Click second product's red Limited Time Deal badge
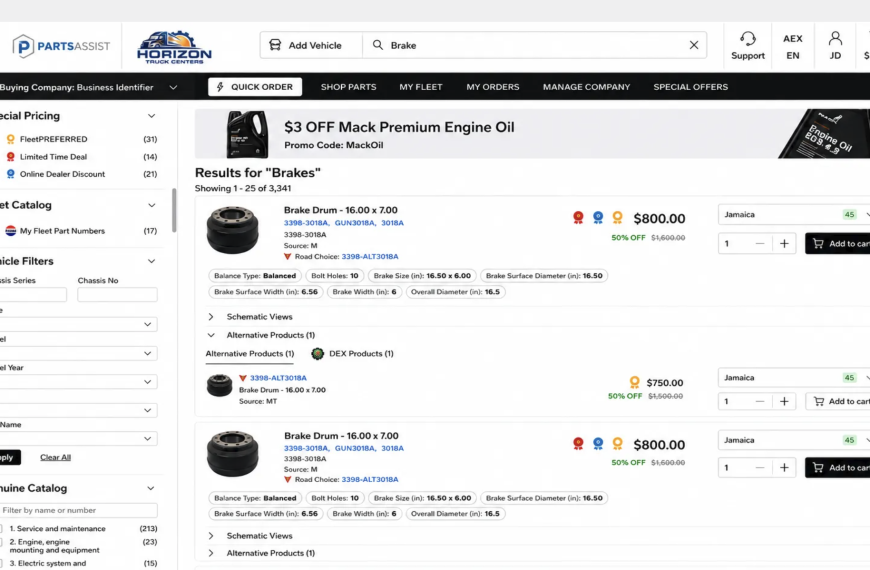Image resolution: width=870 pixels, height=570 pixels. (578, 443)
